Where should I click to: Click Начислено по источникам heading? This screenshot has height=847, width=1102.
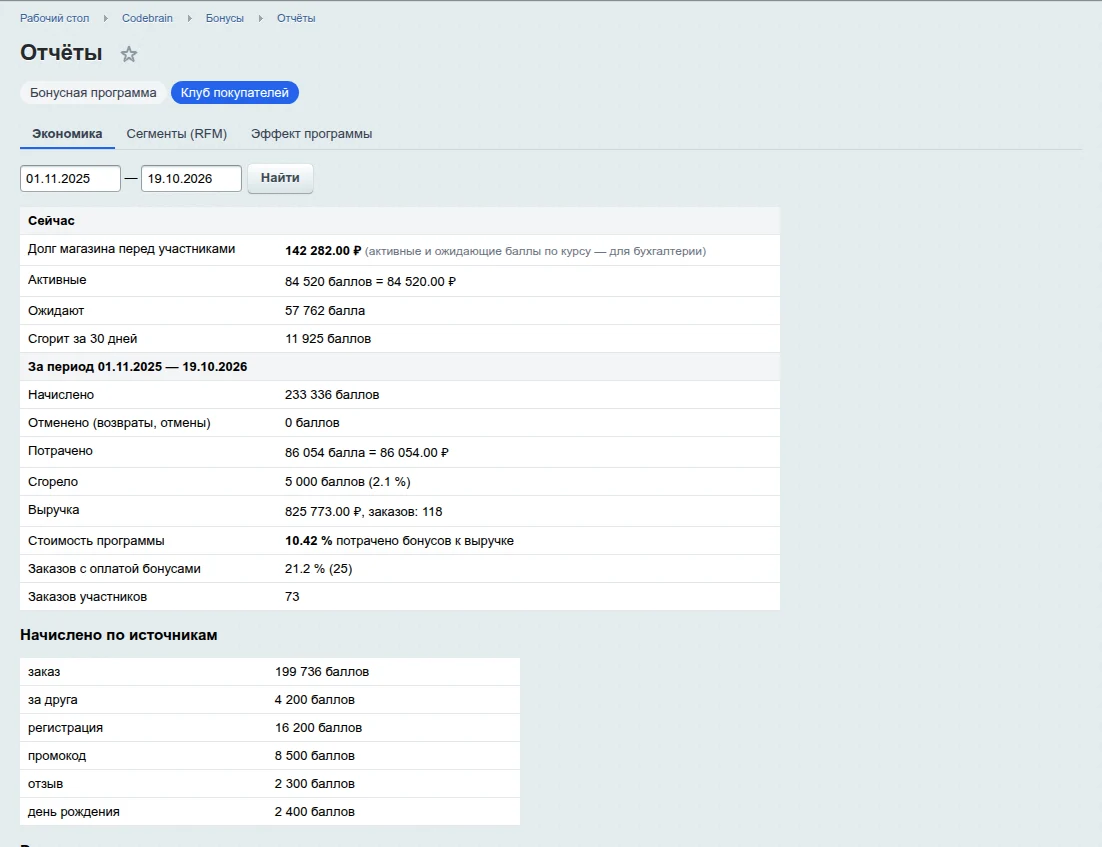coord(119,635)
